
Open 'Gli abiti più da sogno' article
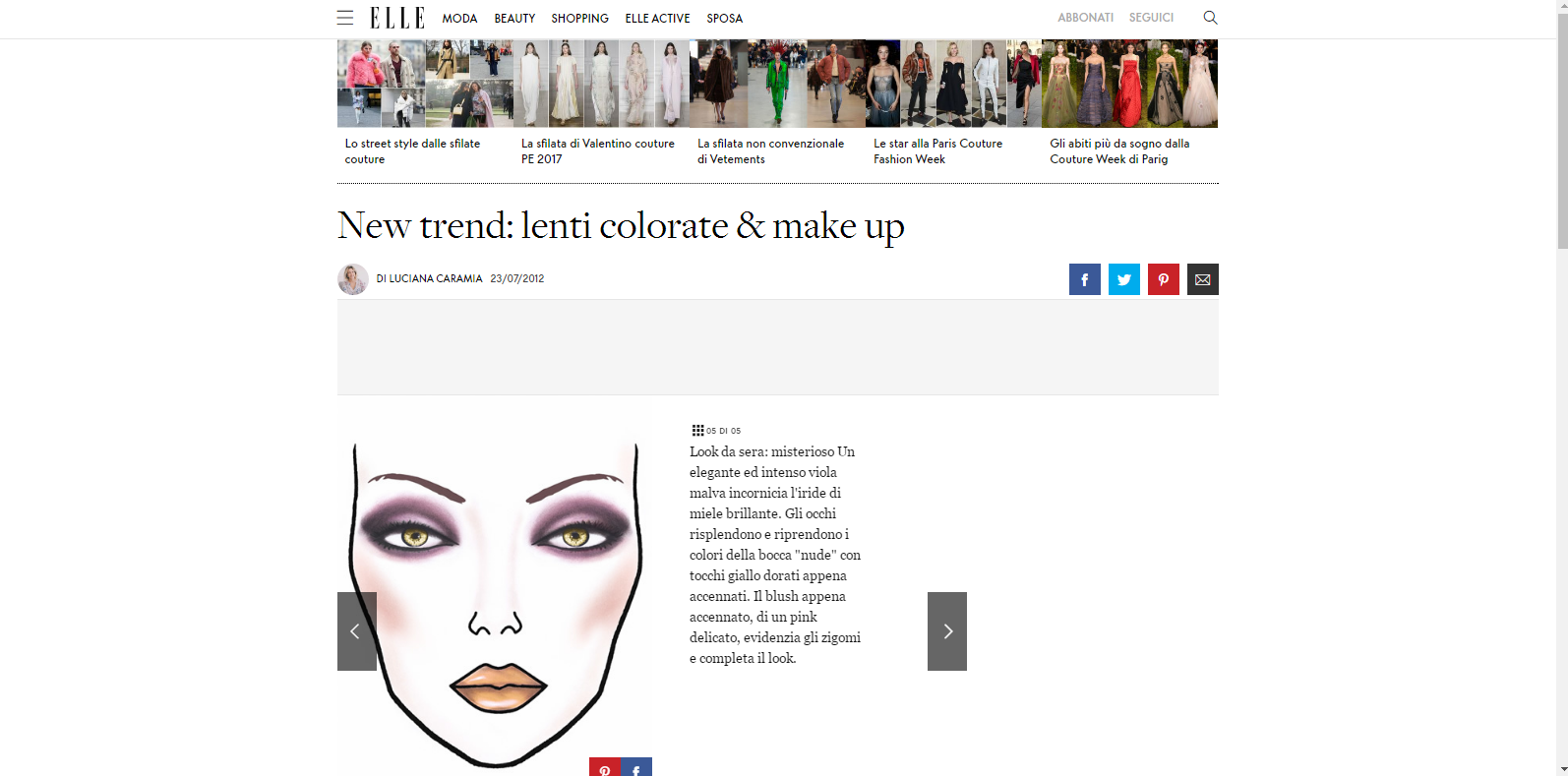point(1119,150)
